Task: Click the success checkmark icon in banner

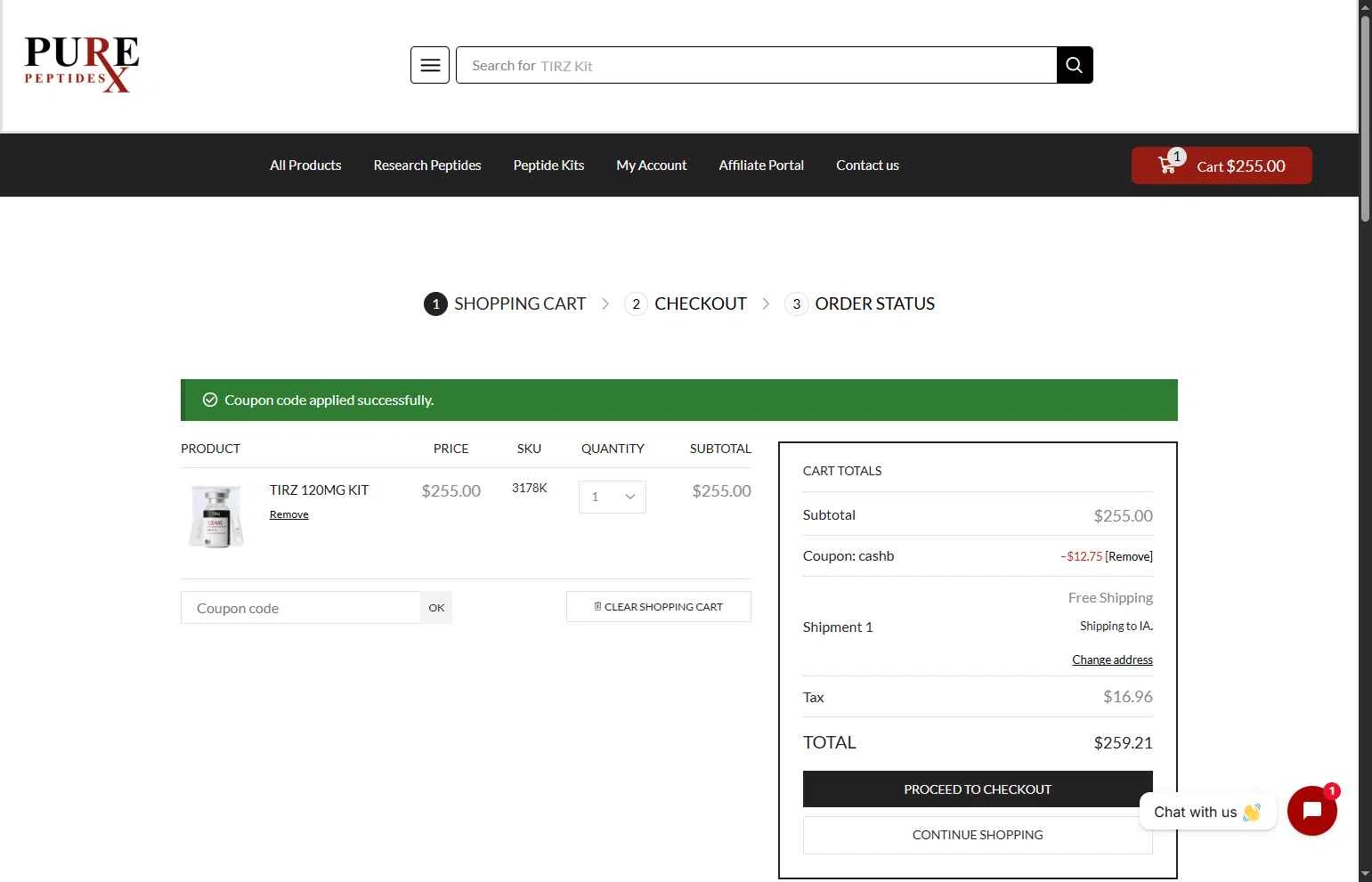Action: (x=210, y=401)
